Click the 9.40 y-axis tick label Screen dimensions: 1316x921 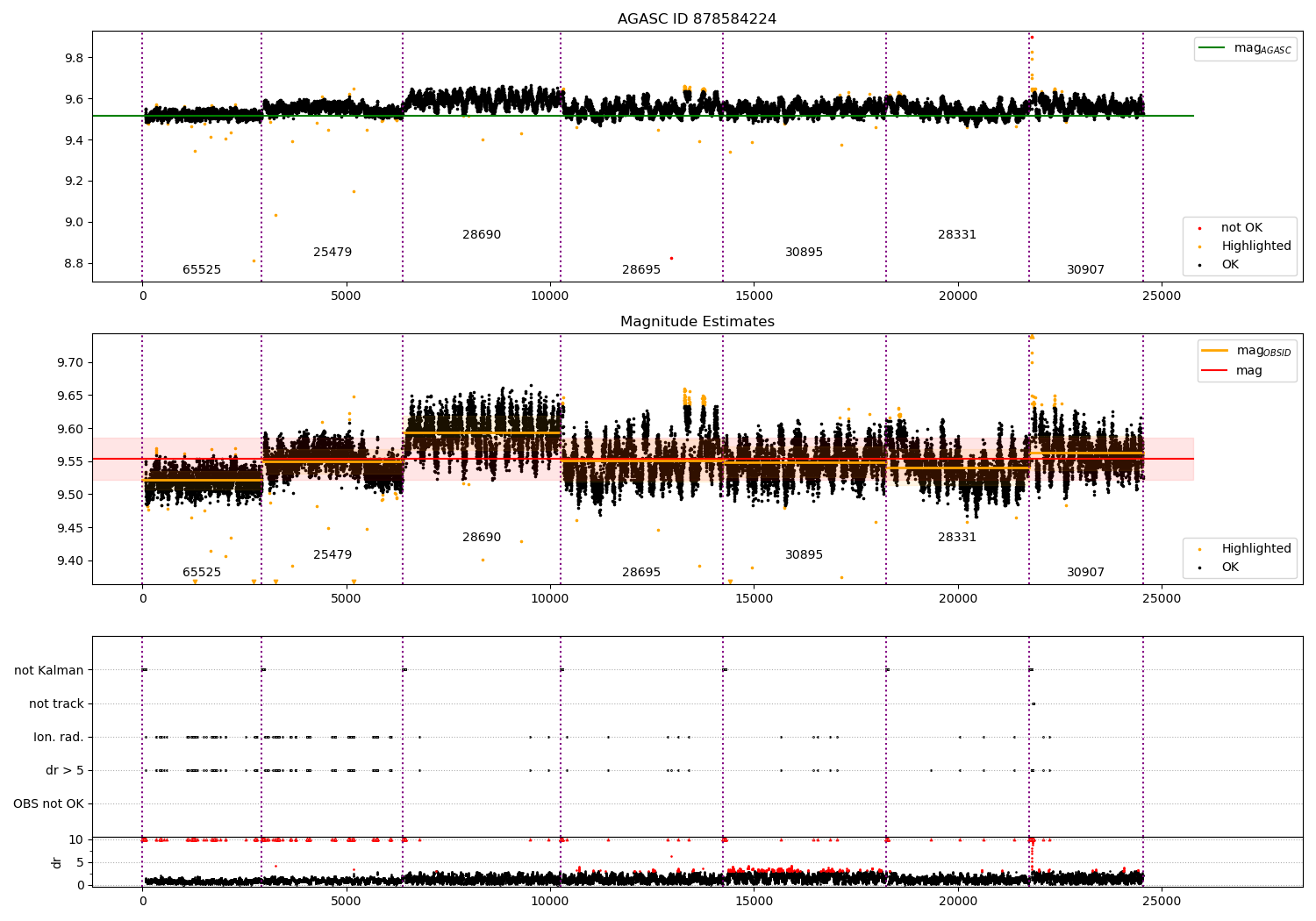pyautogui.click(x=71, y=561)
